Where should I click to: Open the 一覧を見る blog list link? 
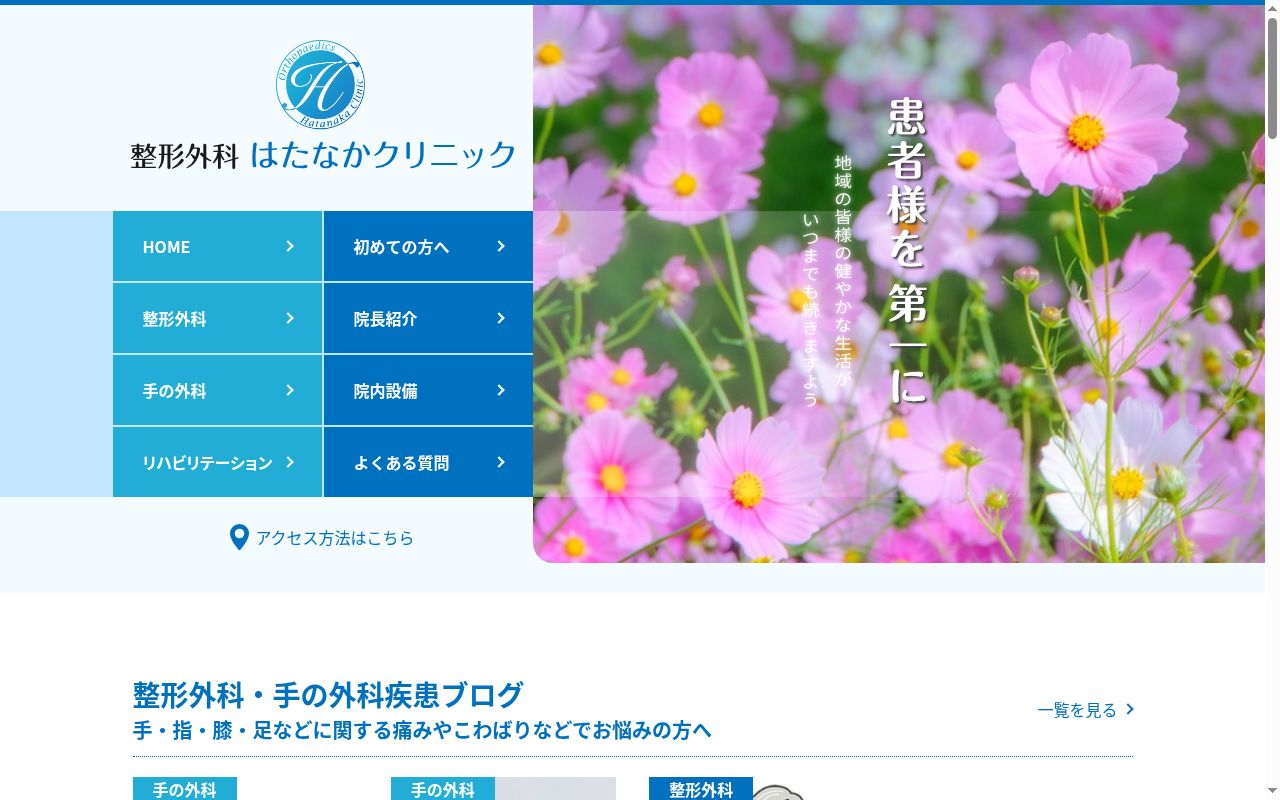tap(1086, 710)
